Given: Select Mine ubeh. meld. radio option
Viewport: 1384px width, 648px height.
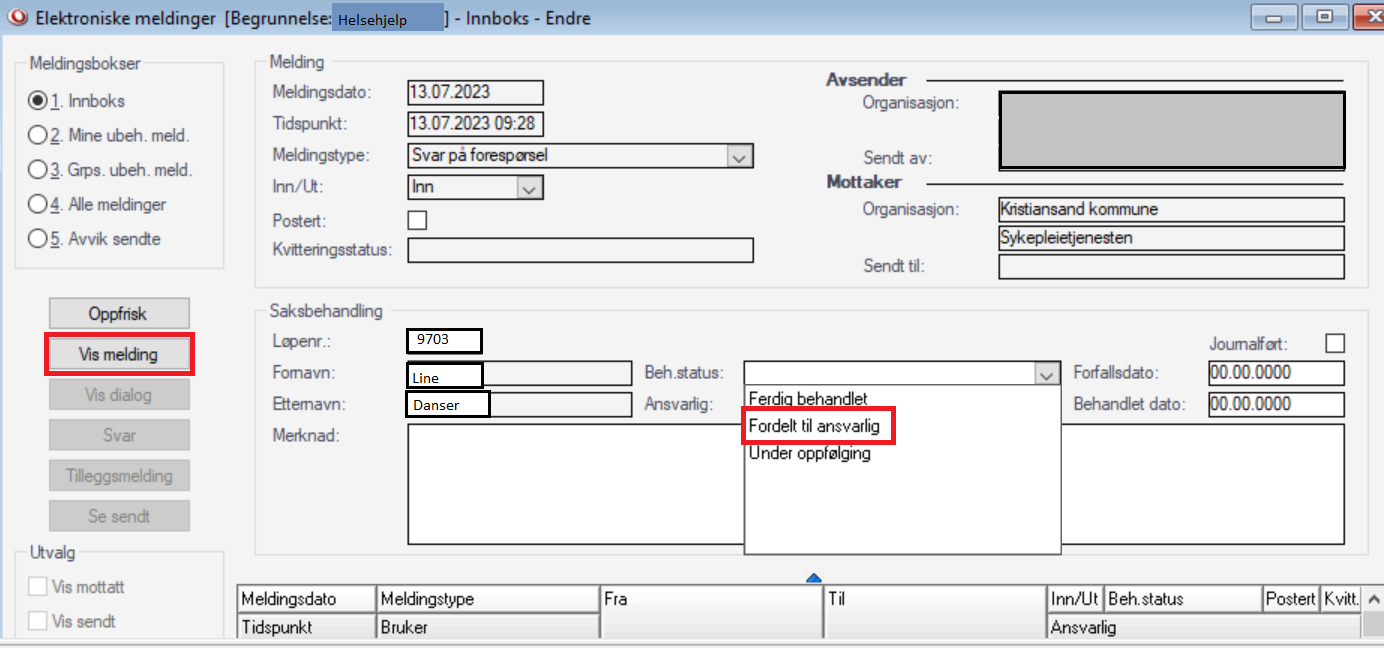Looking at the screenshot, I should click(x=38, y=135).
